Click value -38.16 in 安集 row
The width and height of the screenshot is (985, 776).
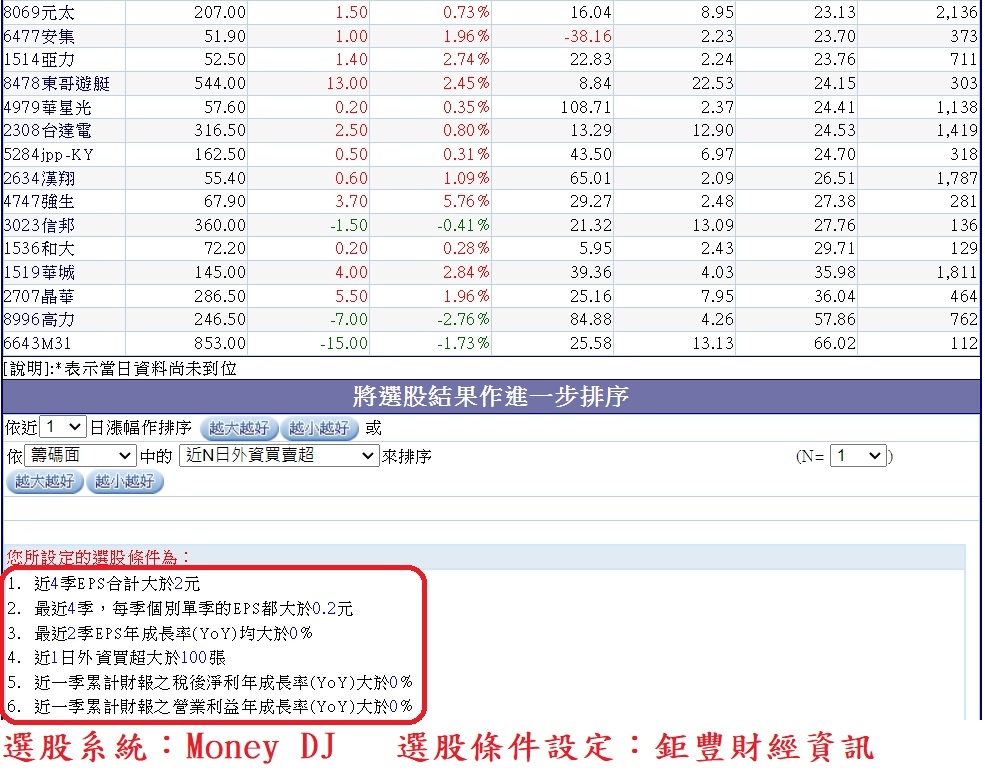588,36
